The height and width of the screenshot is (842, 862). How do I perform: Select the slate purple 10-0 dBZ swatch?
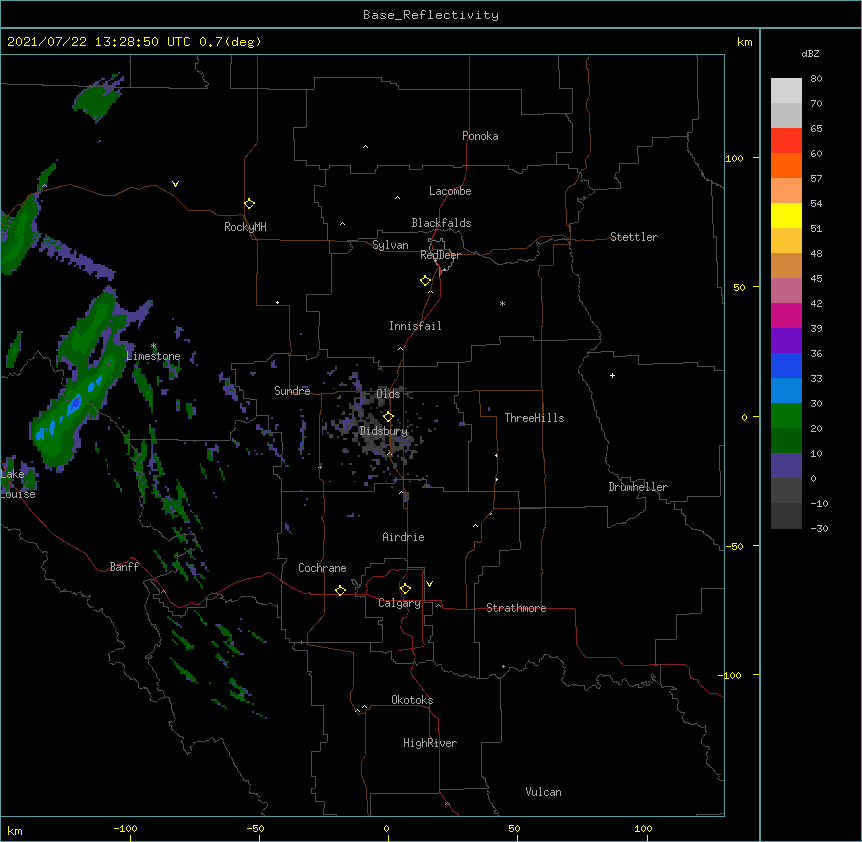click(786, 466)
